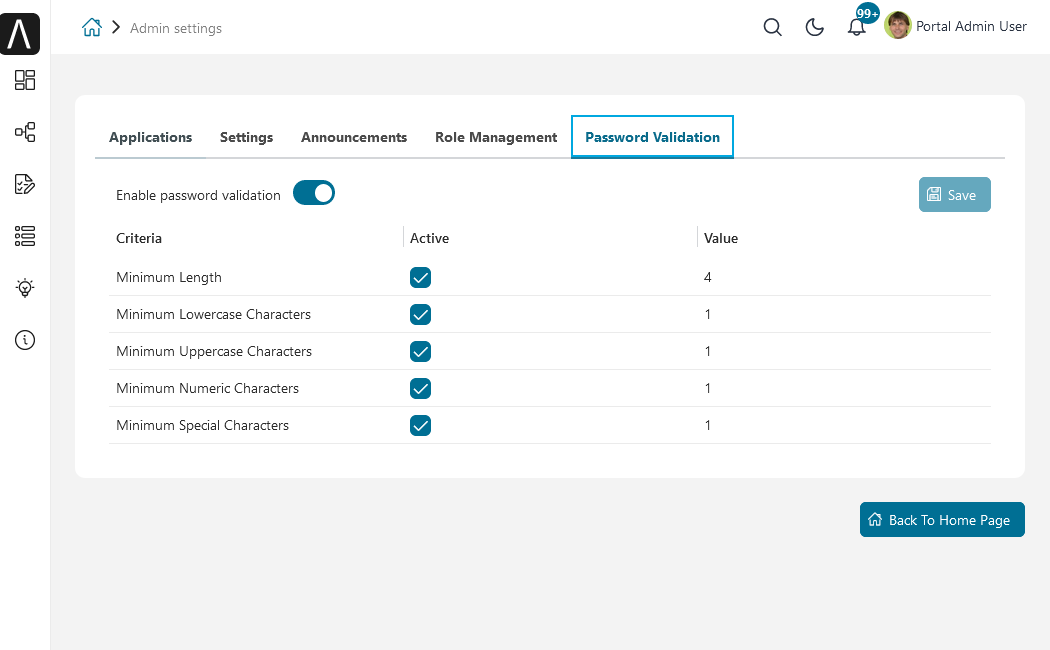The height and width of the screenshot is (650, 1050).
Task: Open the info circle icon in sidebar
Action: pyautogui.click(x=25, y=340)
